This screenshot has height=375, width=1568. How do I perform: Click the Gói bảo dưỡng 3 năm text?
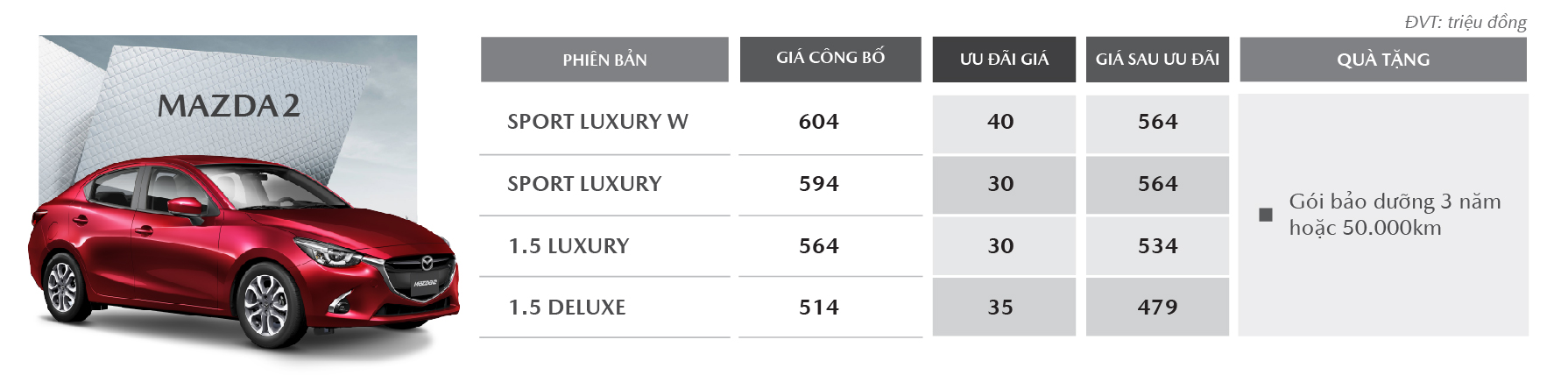coord(1395,202)
